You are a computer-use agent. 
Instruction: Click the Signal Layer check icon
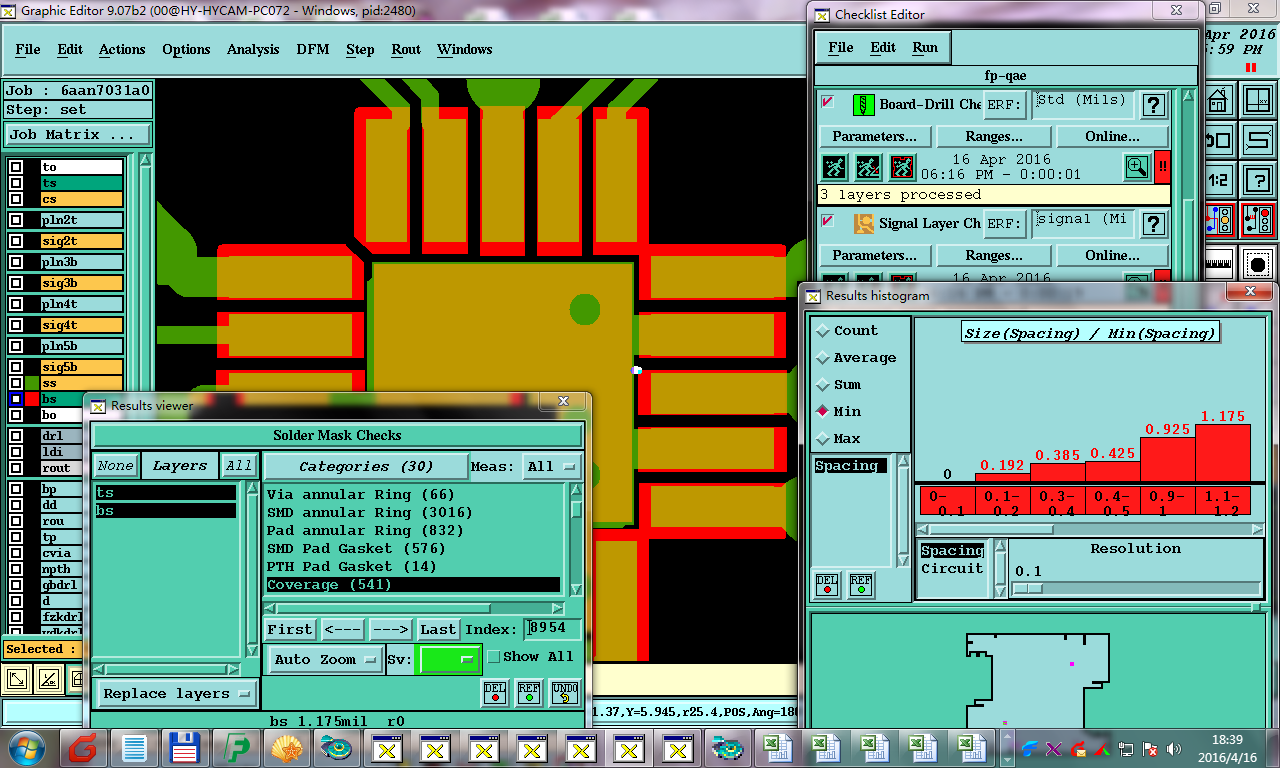click(x=863, y=223)
